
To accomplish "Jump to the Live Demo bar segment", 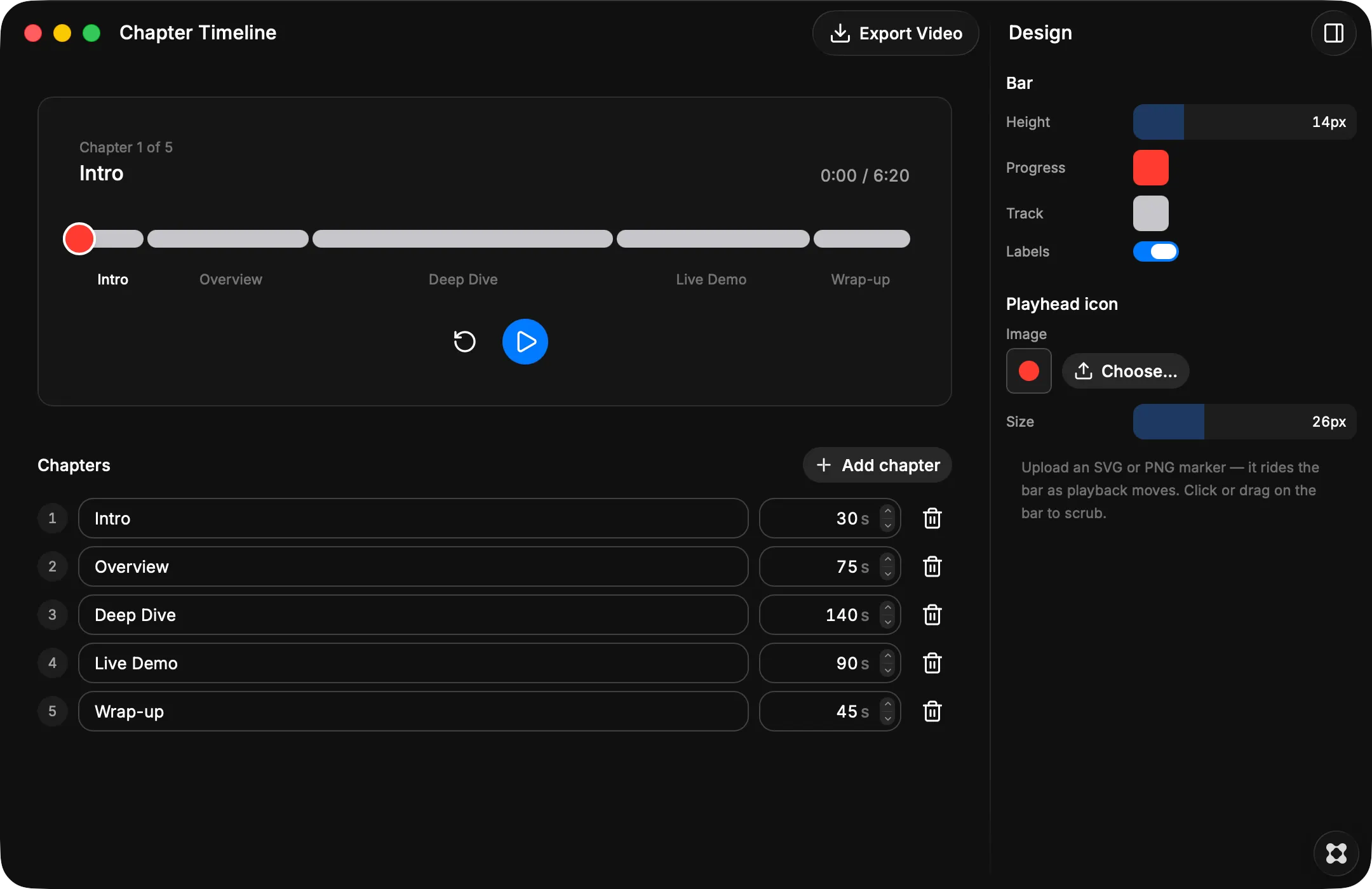I will coord(713,239).
